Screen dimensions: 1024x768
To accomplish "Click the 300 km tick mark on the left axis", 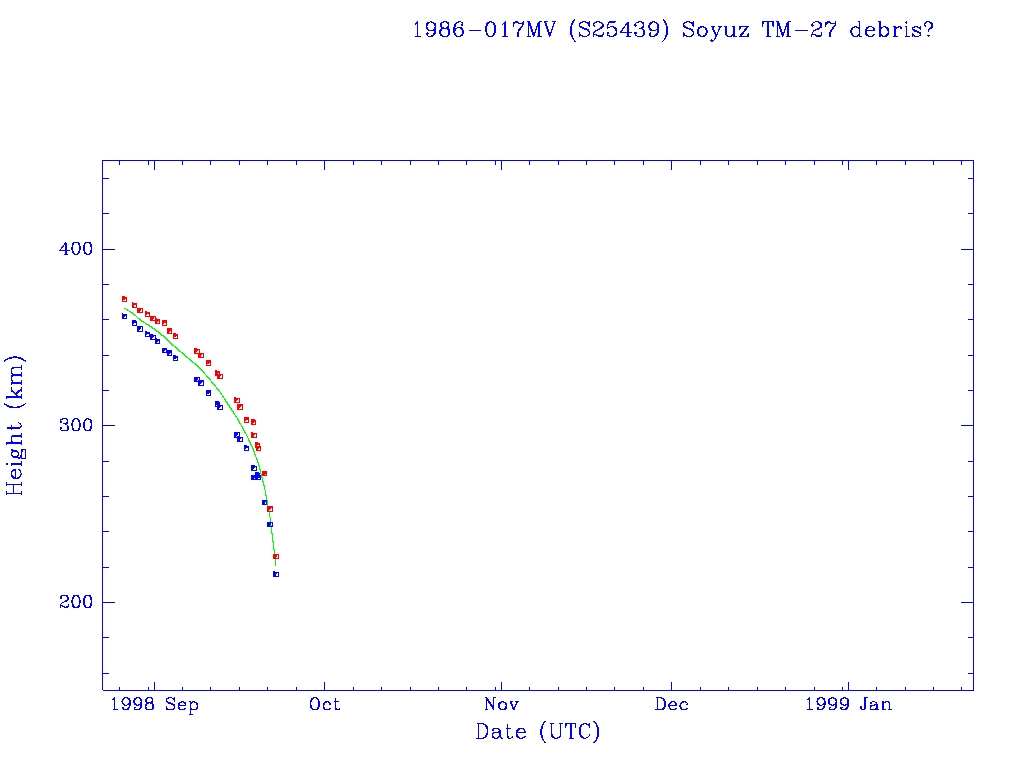I will 107,425.
